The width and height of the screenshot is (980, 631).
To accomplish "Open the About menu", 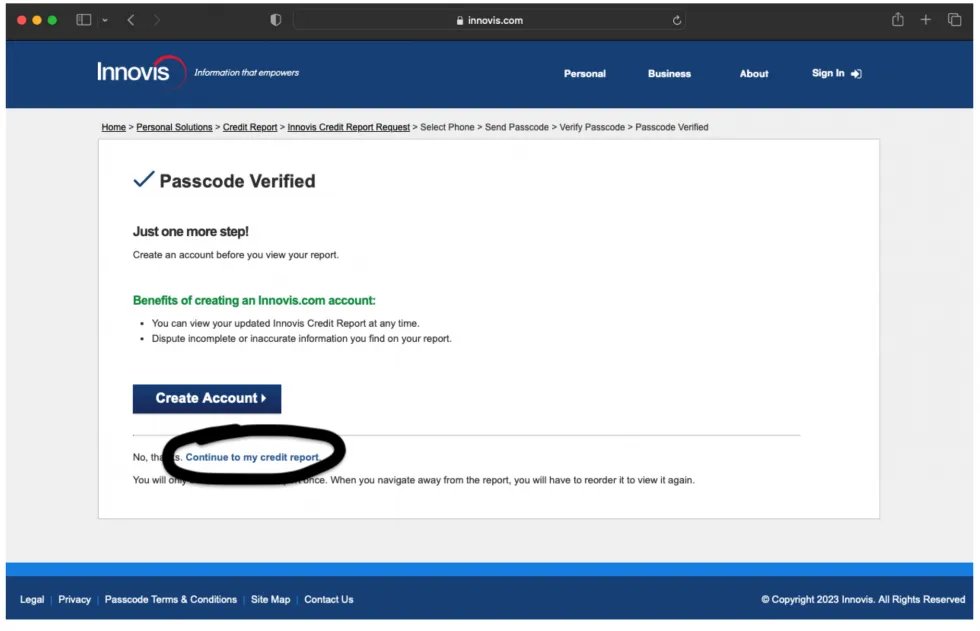I will coord(754,74).
